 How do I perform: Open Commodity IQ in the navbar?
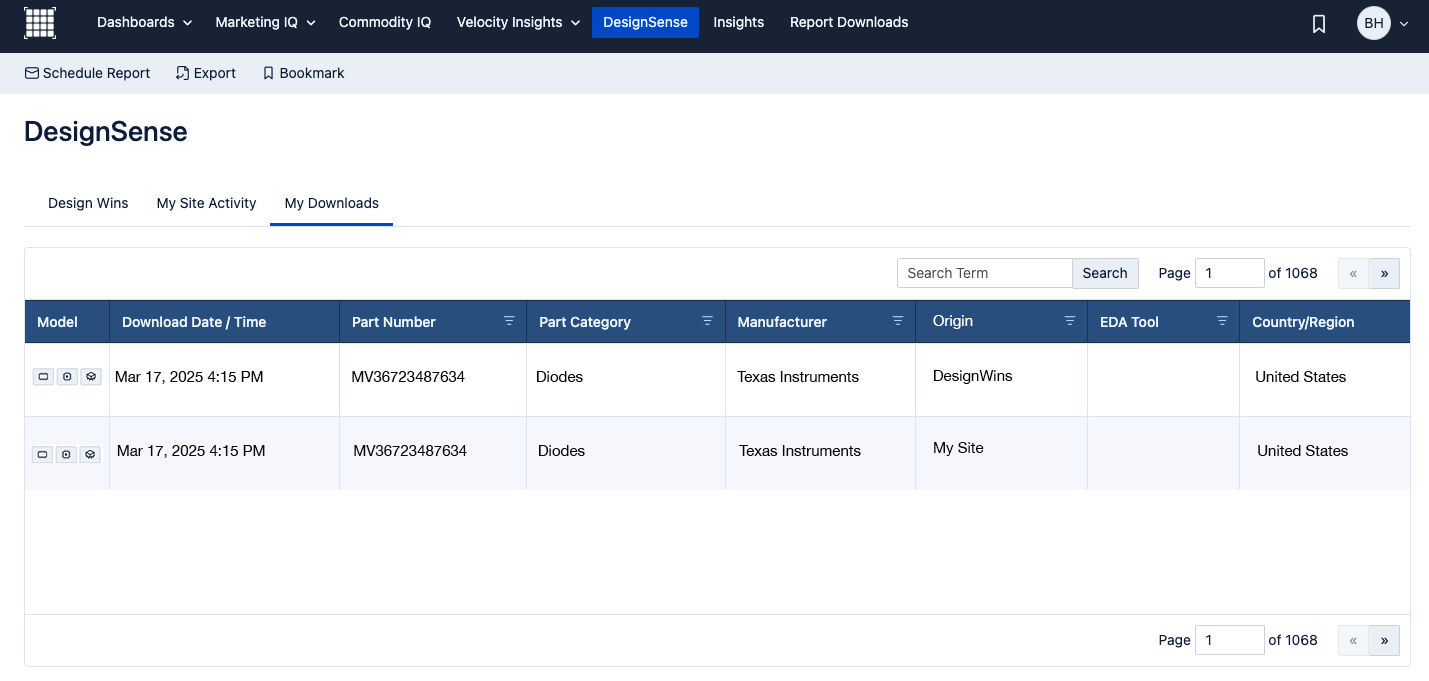click(385, 22)
